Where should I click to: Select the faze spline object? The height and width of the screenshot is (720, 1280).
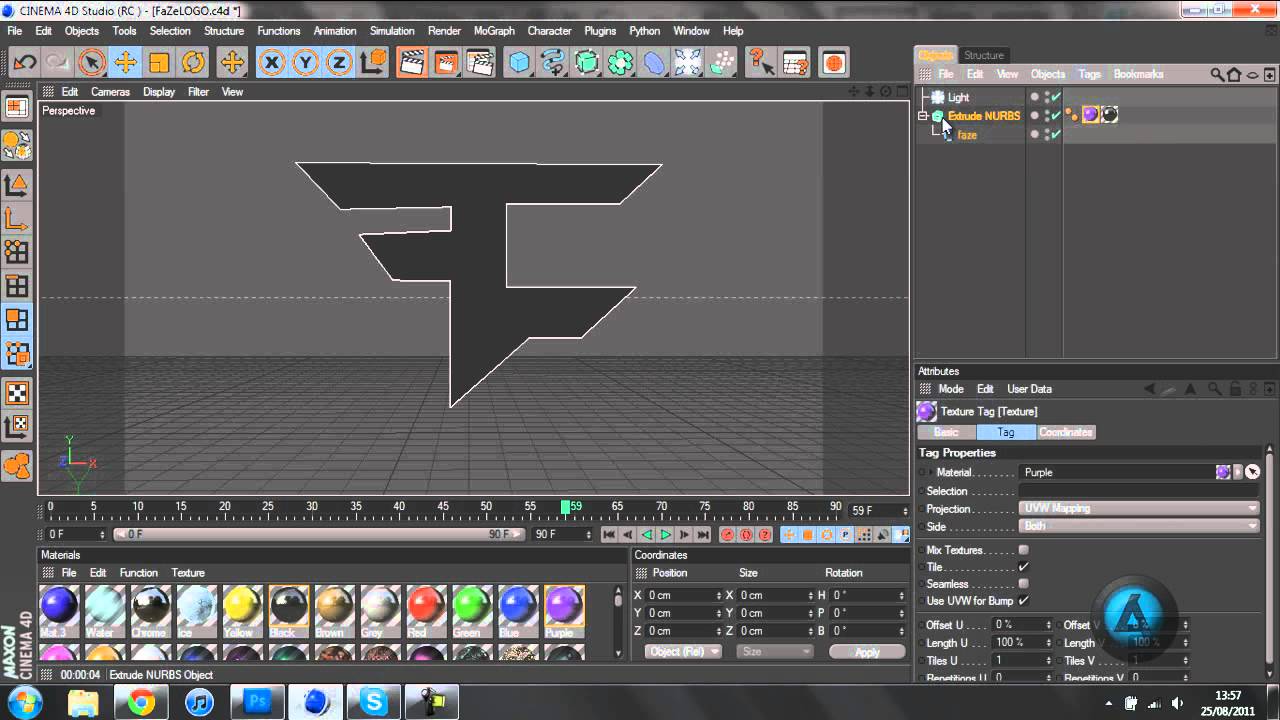click(967, 135)
